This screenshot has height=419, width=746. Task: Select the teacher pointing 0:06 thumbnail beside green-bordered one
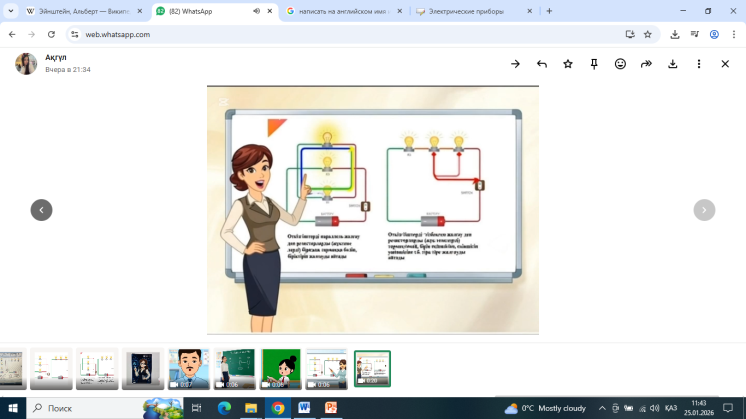326,369
